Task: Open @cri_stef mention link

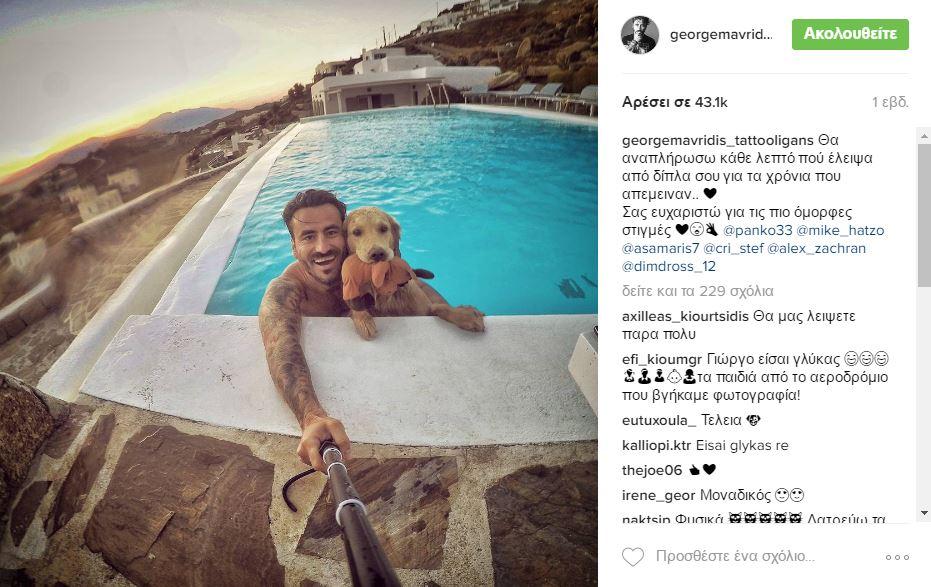Action: (x=733, y=248)
